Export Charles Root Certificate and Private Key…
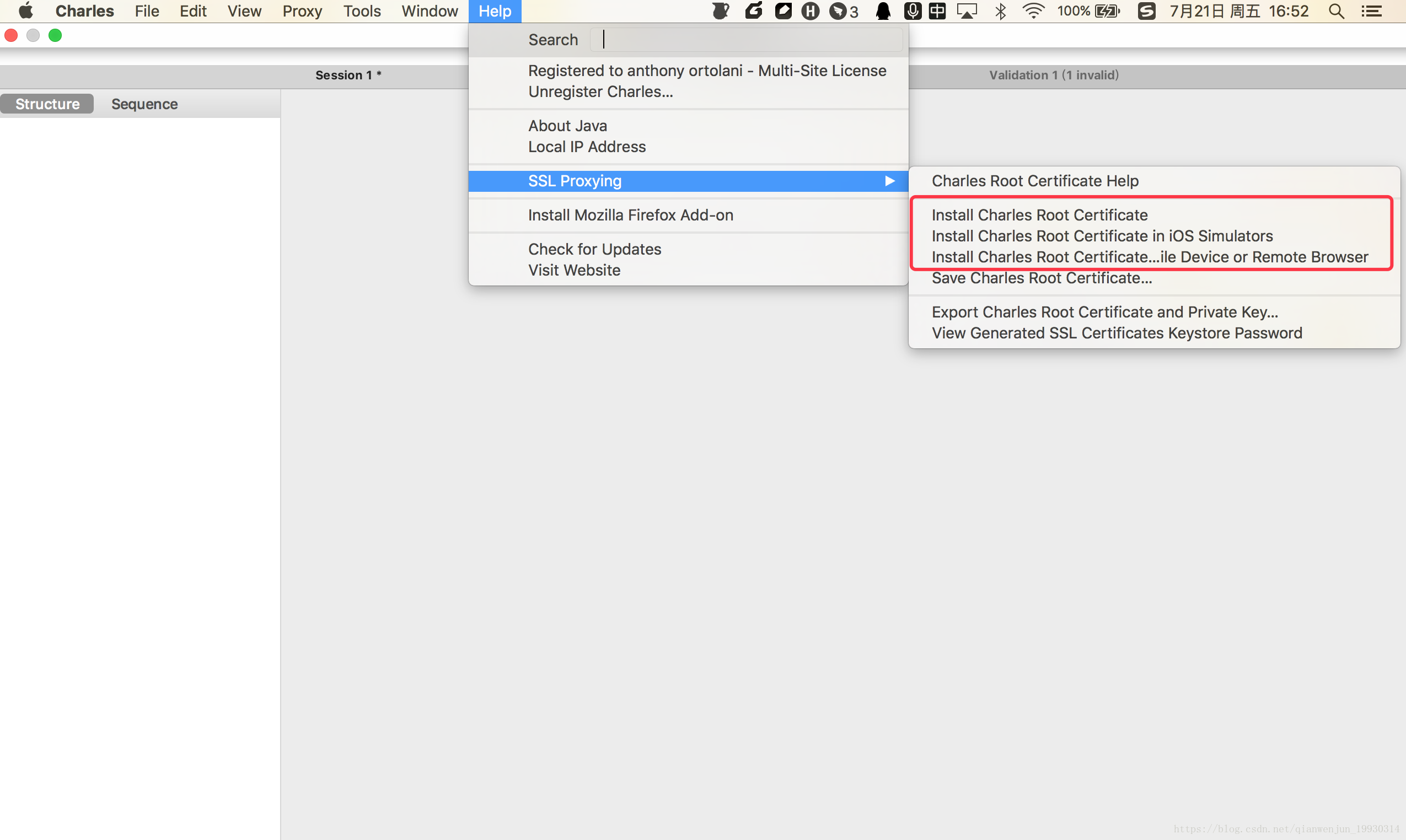 coord(1155,312)
